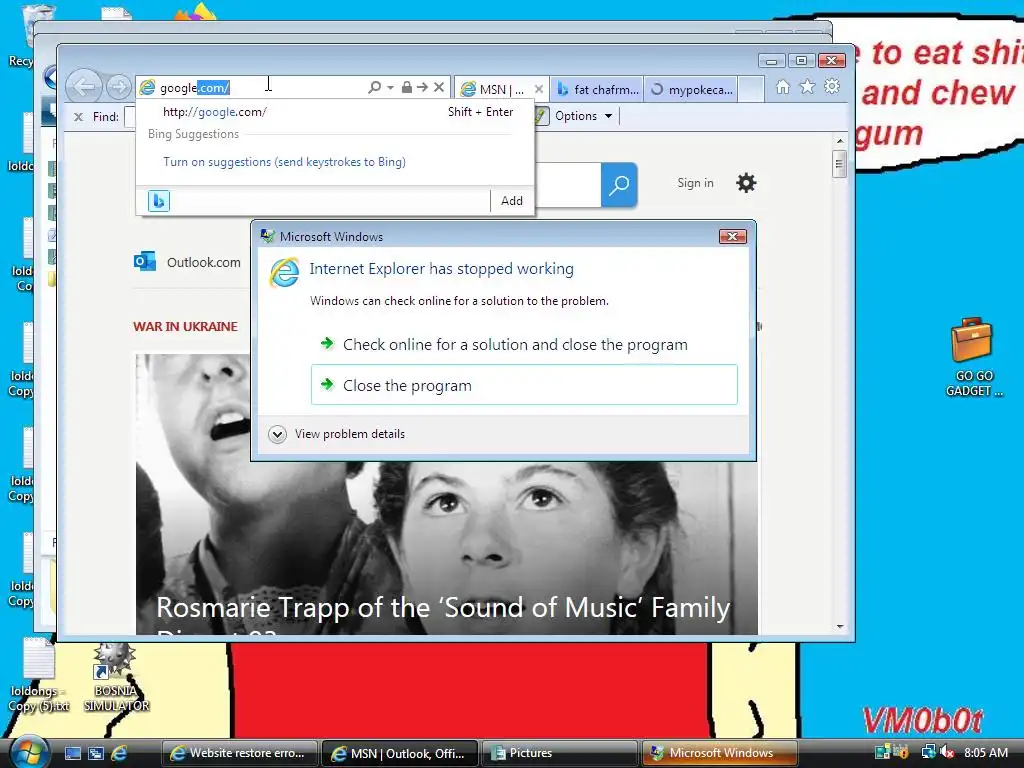1024x768 pixels.
Task: Choose Check online for a solution option
Action: (x=524, y=345)
